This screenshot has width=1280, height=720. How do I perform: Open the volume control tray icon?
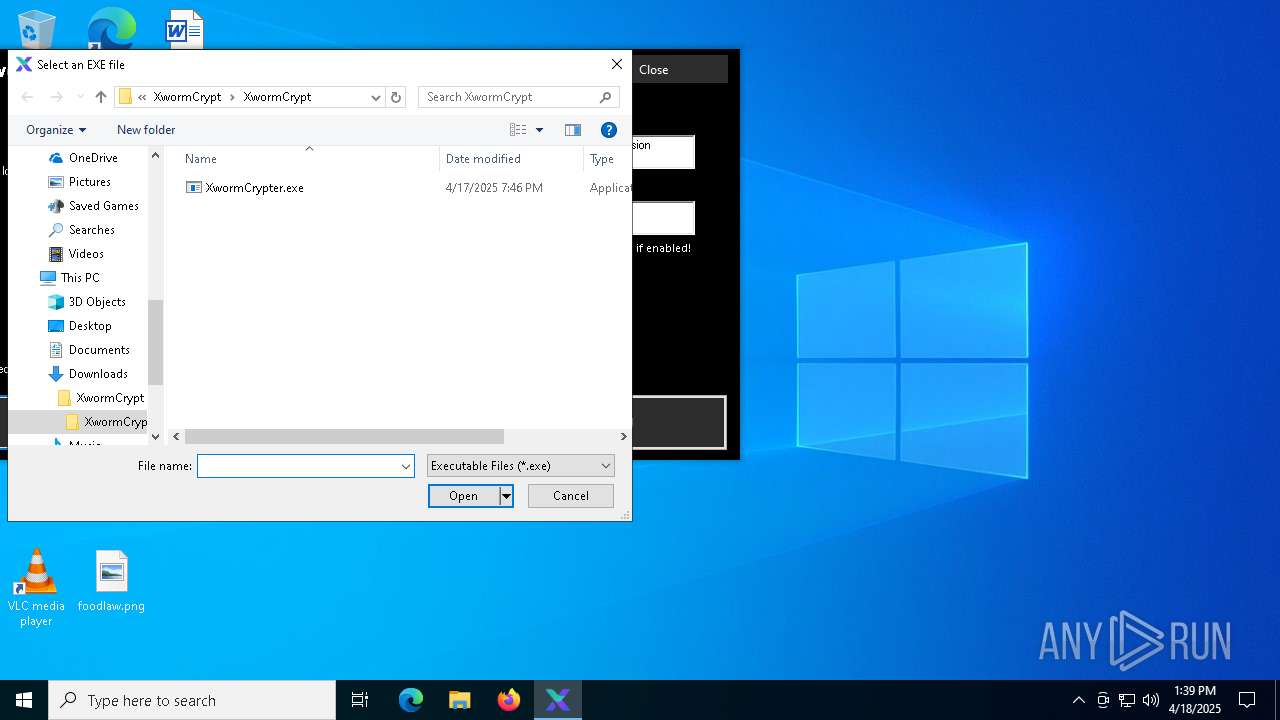click(1151, 700)
